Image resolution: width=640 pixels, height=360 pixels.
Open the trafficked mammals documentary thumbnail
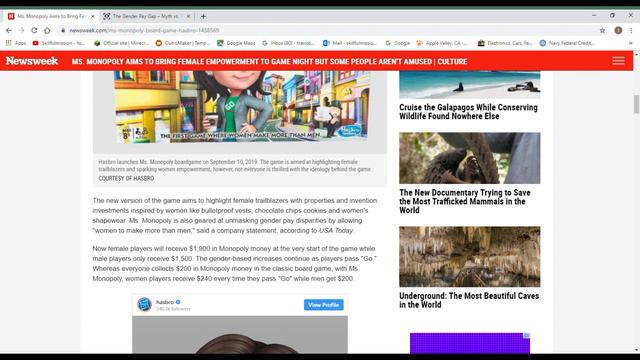click(470, 158)
